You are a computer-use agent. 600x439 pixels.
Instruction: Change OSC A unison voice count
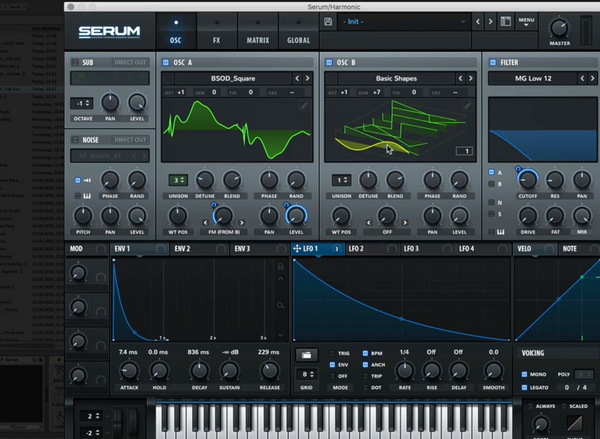pos(178,180)
